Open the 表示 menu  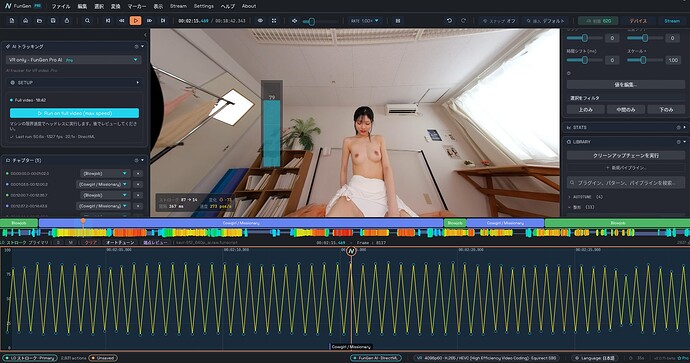point(158,6)
